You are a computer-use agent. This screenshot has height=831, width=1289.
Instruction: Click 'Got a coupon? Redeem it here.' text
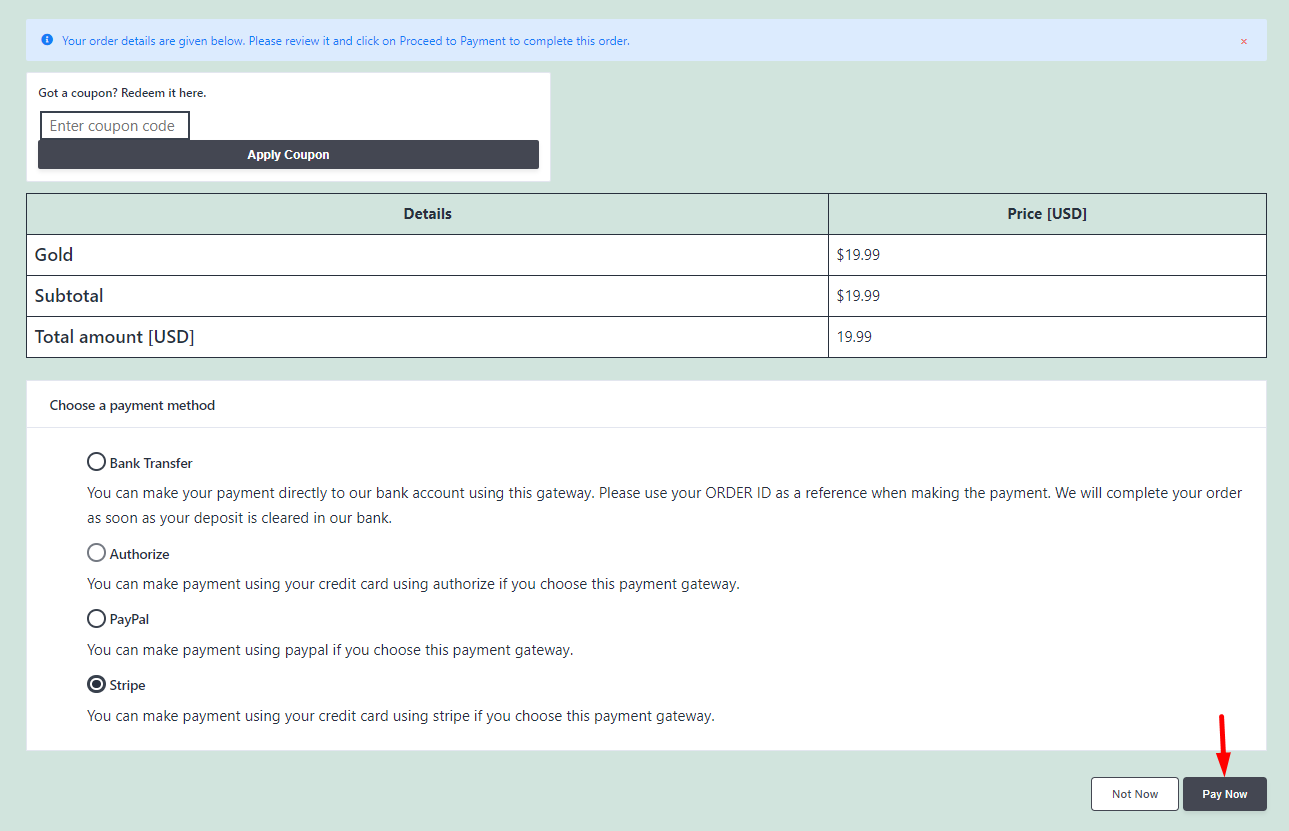pyautogui.click(x=122, y=93)
